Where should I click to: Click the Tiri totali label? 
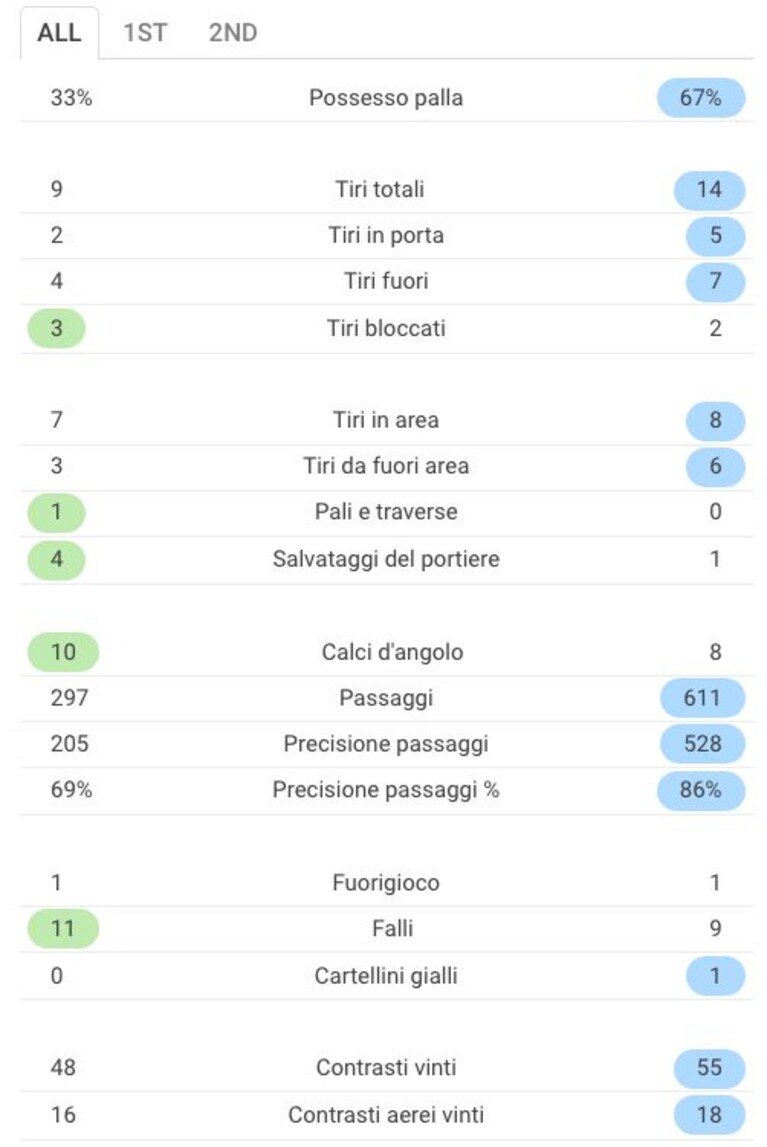379,189
